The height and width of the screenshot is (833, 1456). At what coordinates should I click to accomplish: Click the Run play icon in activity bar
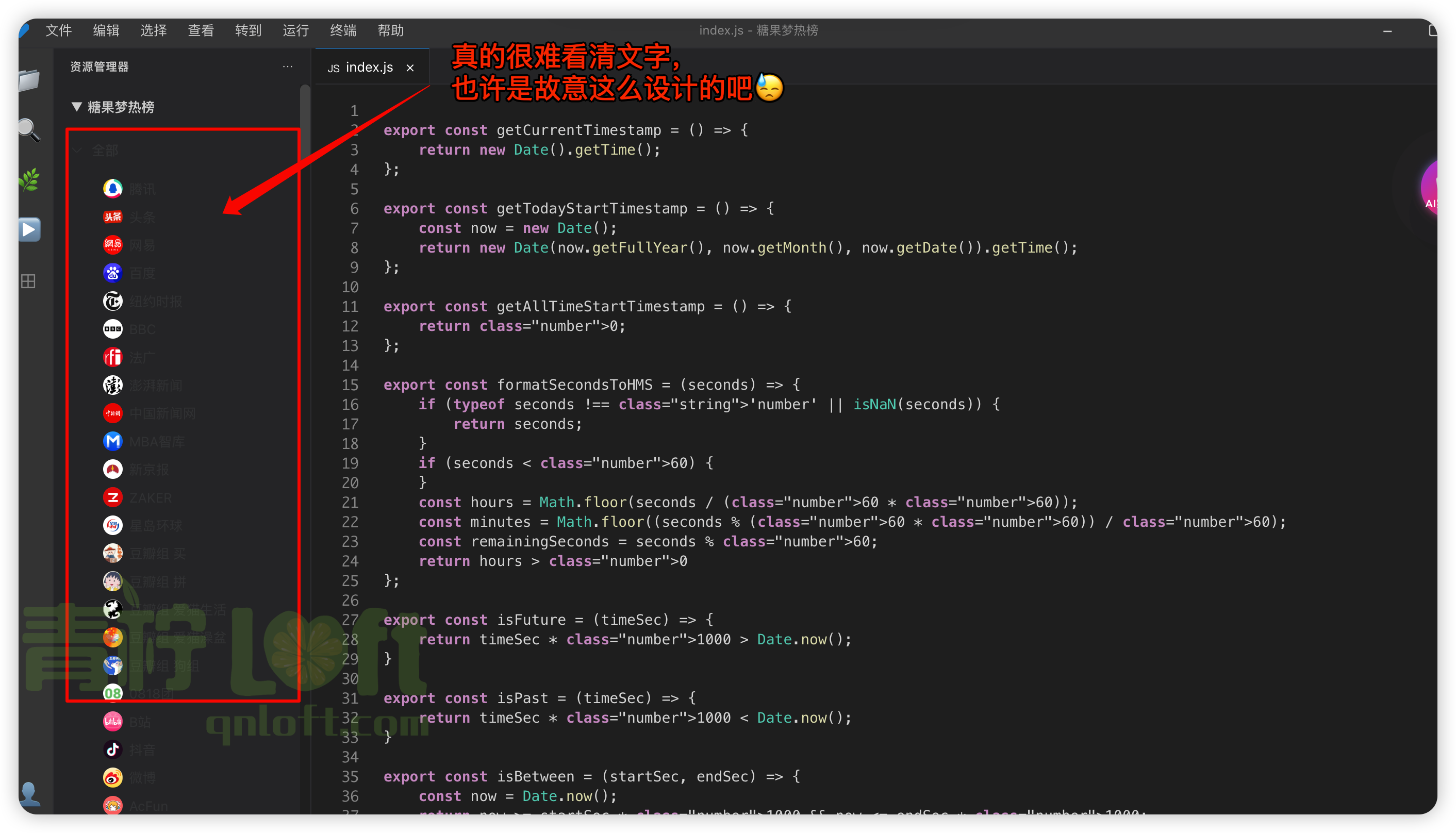[x=29, y=229]
